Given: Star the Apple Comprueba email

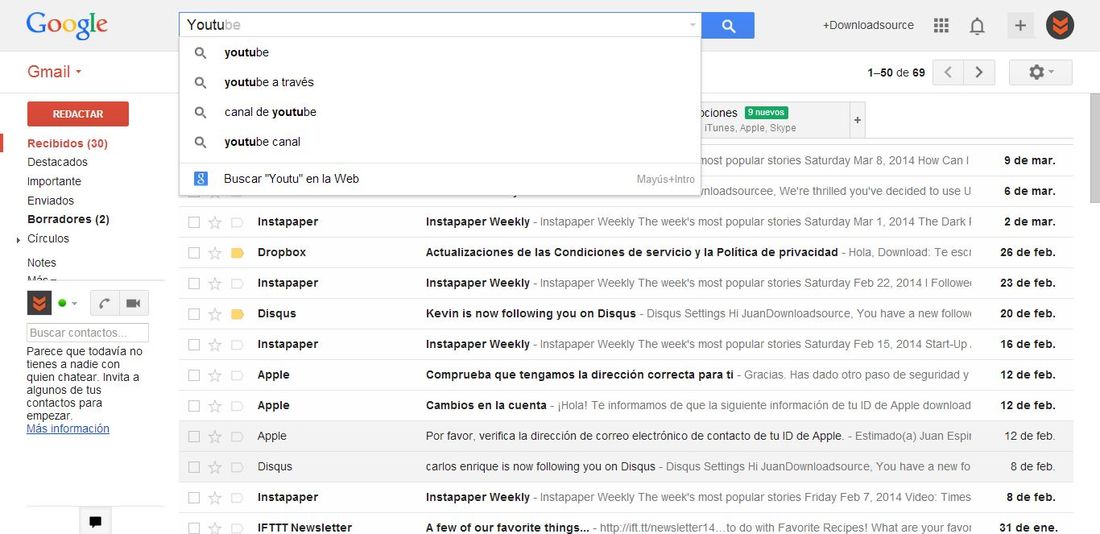Looking at the screenshot, I should tap(215, 375).
